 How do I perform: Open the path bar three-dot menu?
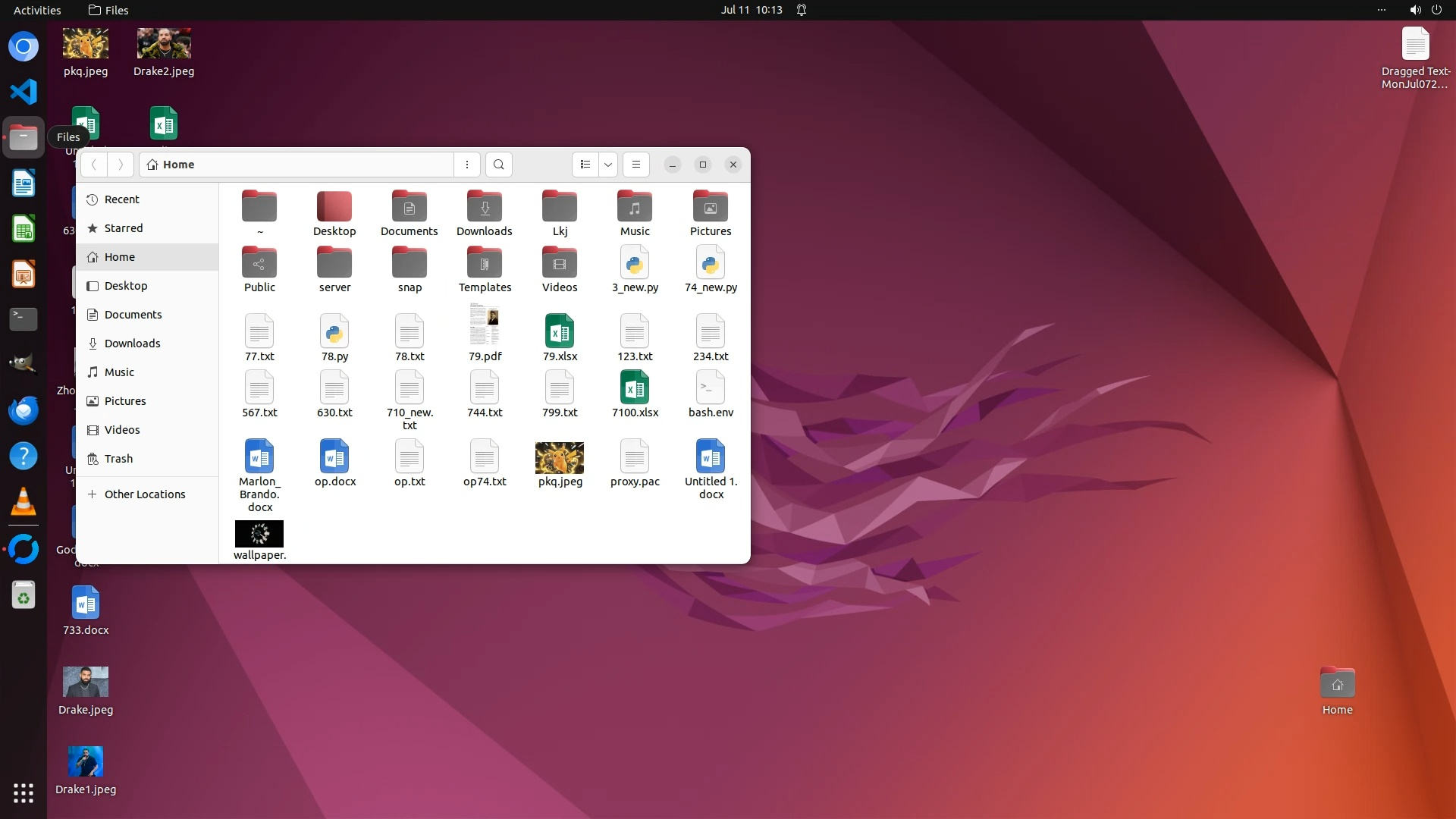click(x=467, y=165)
